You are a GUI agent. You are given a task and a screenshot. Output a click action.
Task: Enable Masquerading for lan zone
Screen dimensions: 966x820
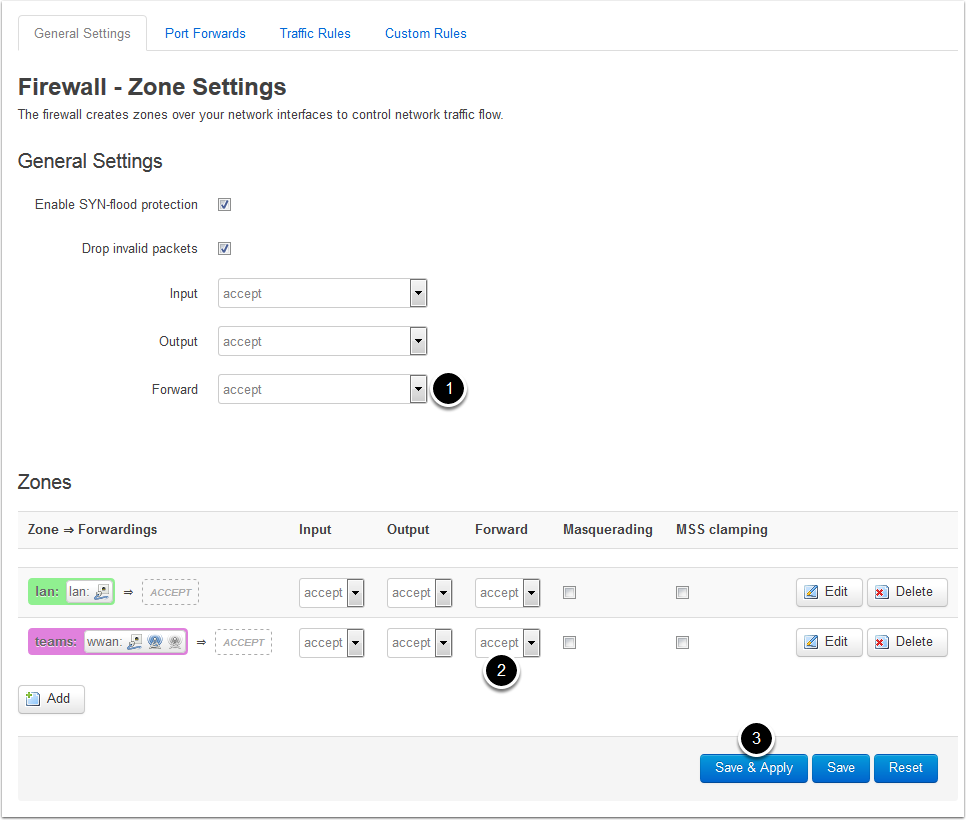569,593
